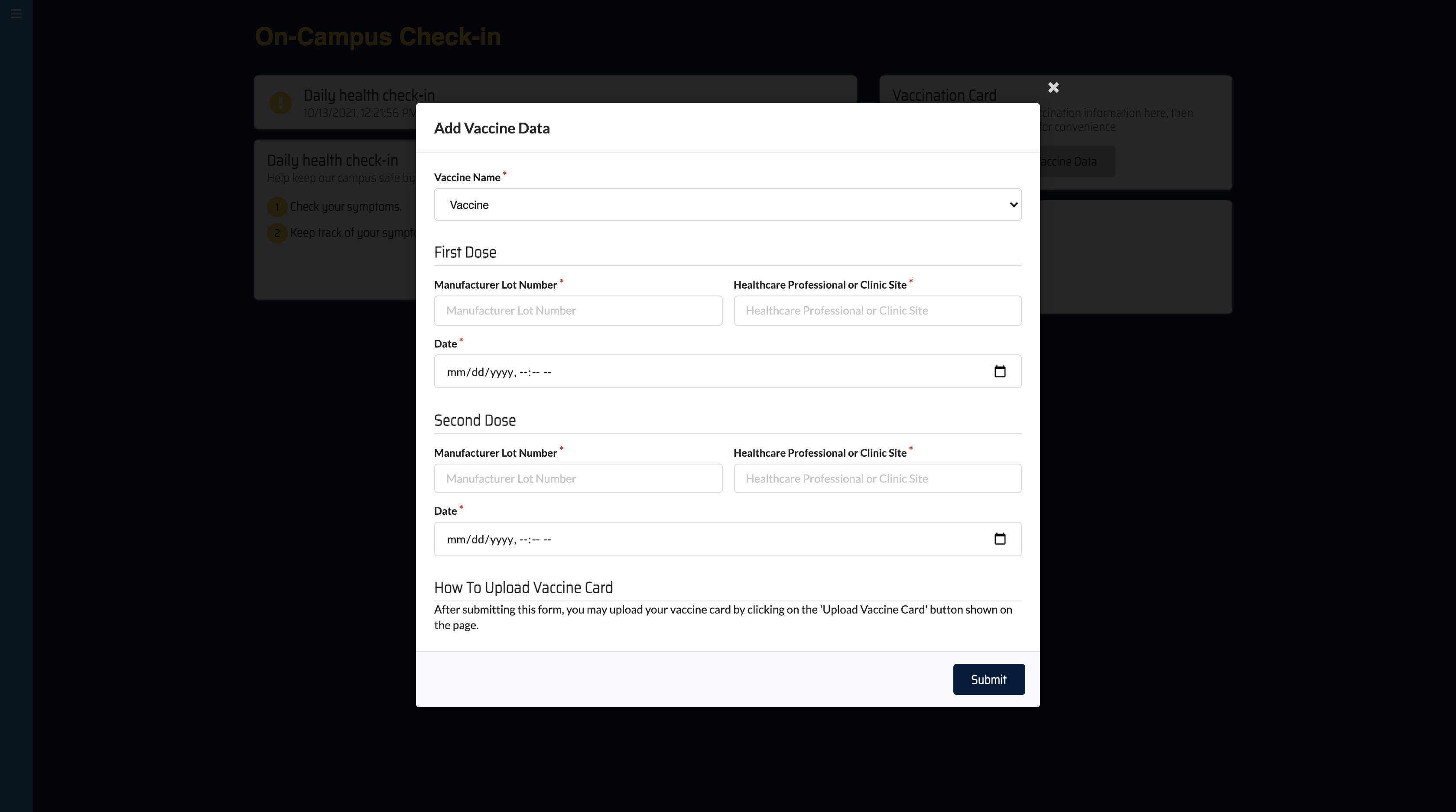
Task: Submit the vaccine data form
Action: tap(988, 679)
